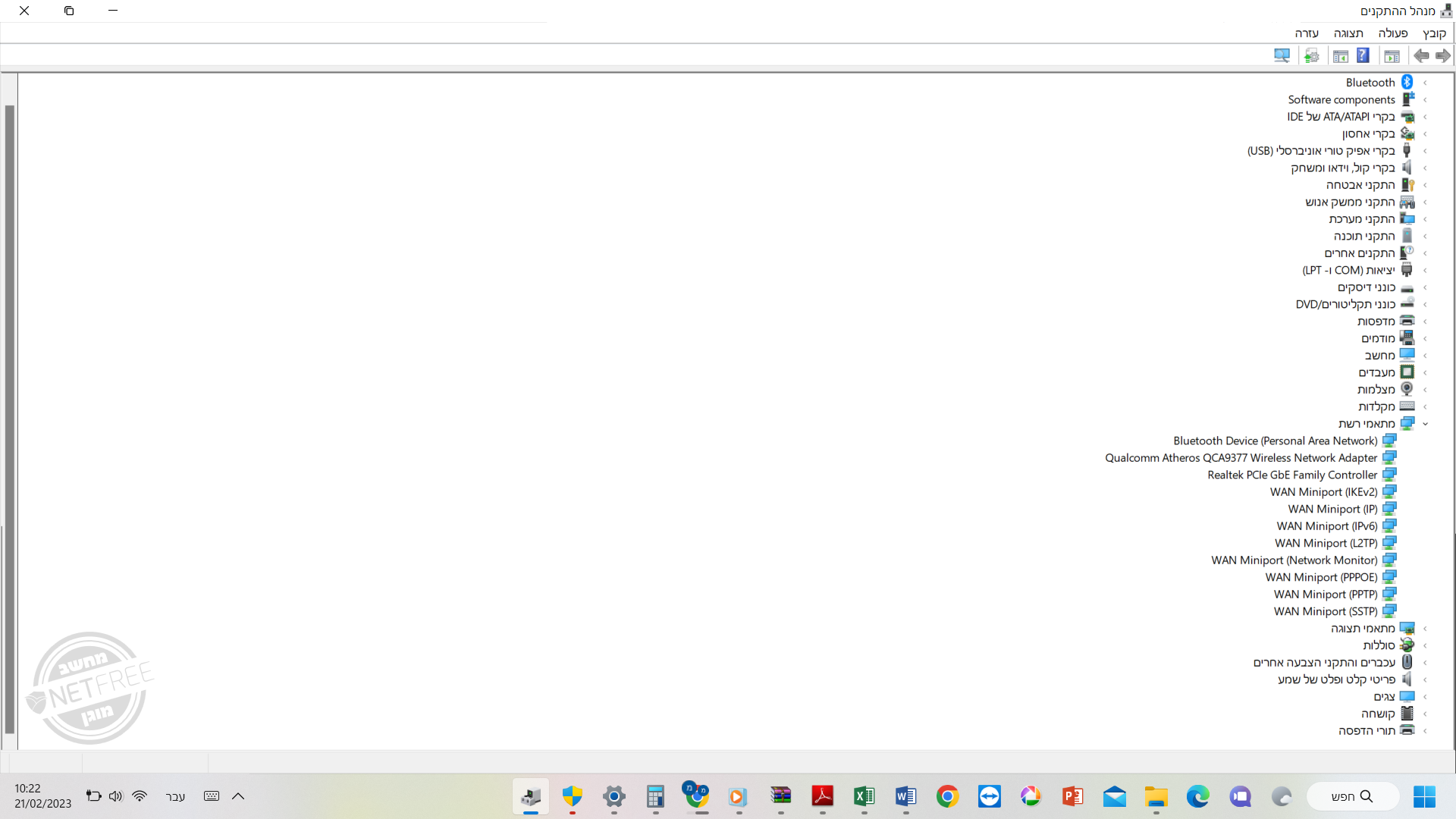Viewport: 1456px width, 819px height.
Task: Click the Scan for hardware changes toolbar icon
Action: tap(1282, 55)
